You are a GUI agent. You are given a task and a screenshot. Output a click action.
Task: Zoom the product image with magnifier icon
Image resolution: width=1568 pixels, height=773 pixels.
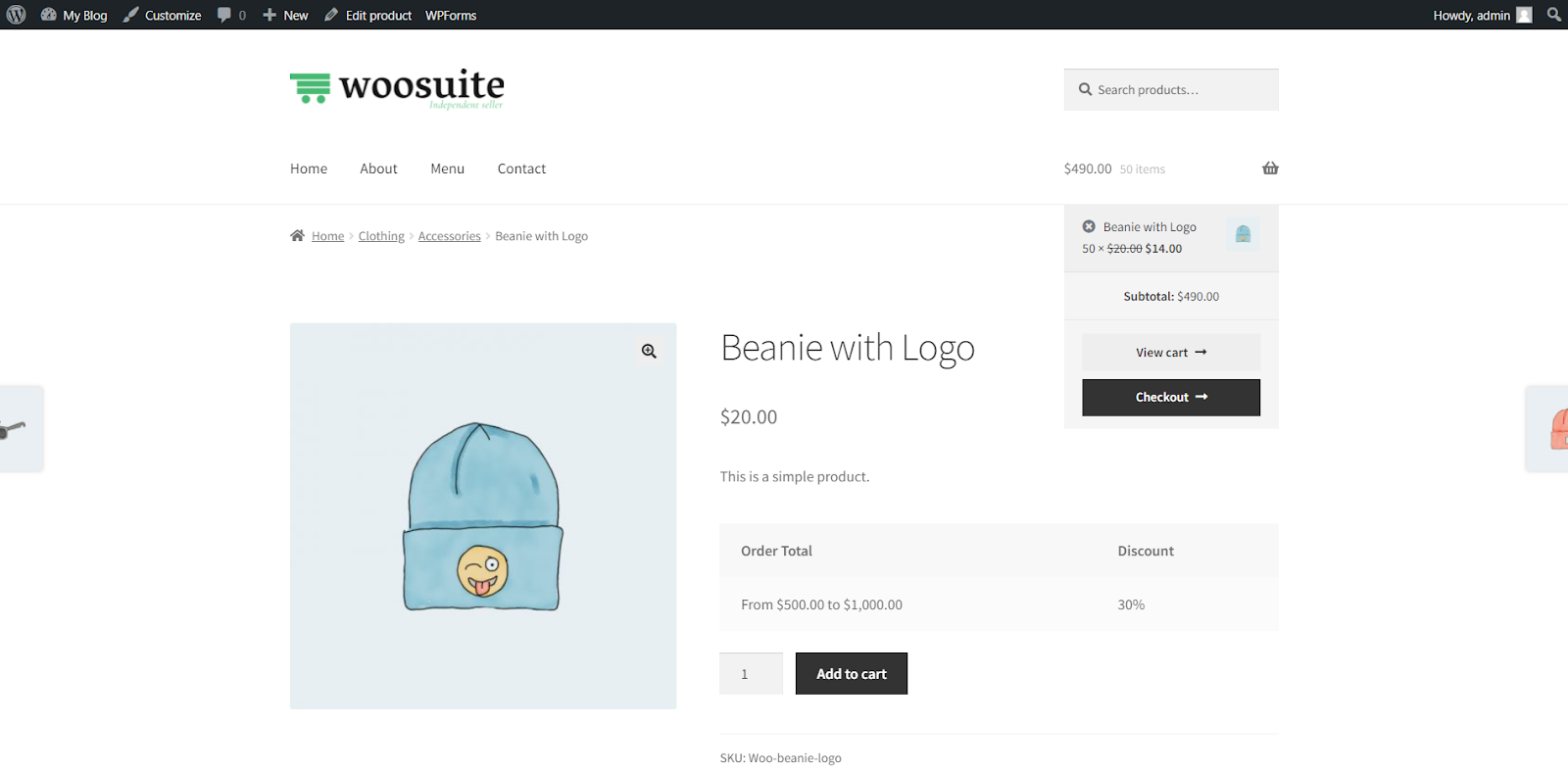[649, 351]
